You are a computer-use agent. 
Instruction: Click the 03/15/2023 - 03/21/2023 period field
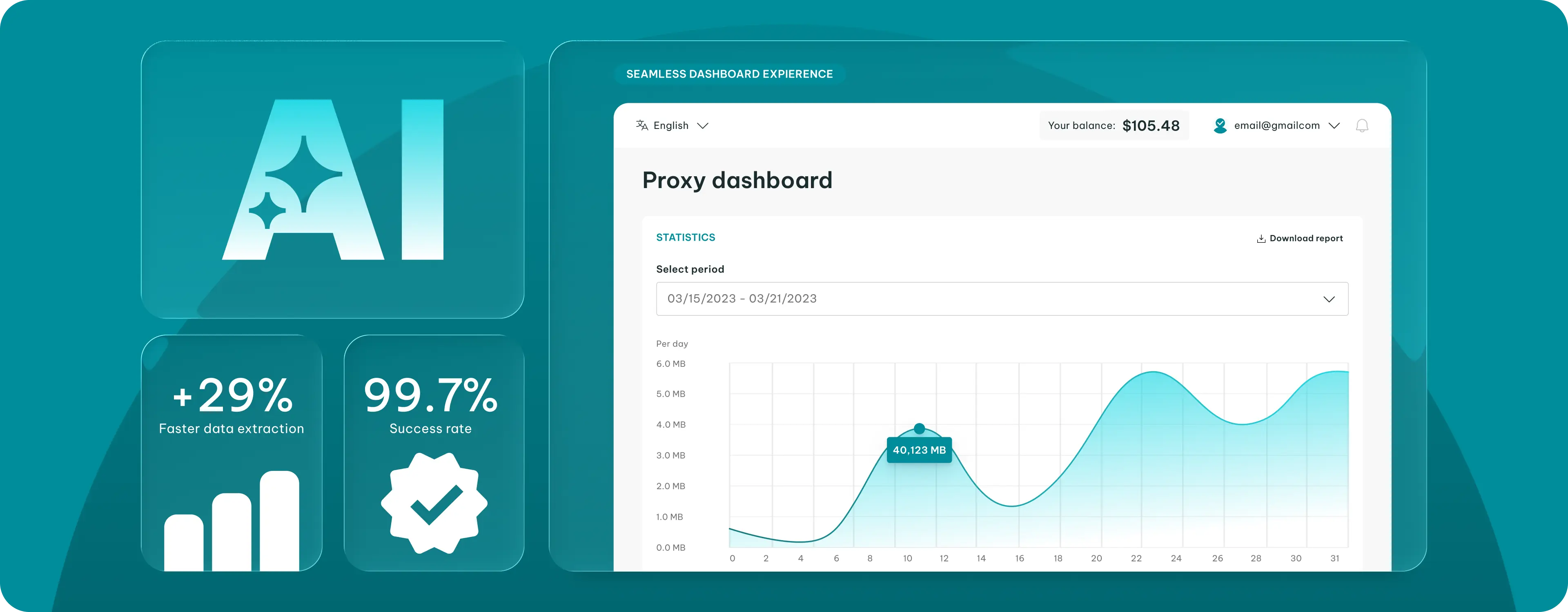tap(974, 299)
